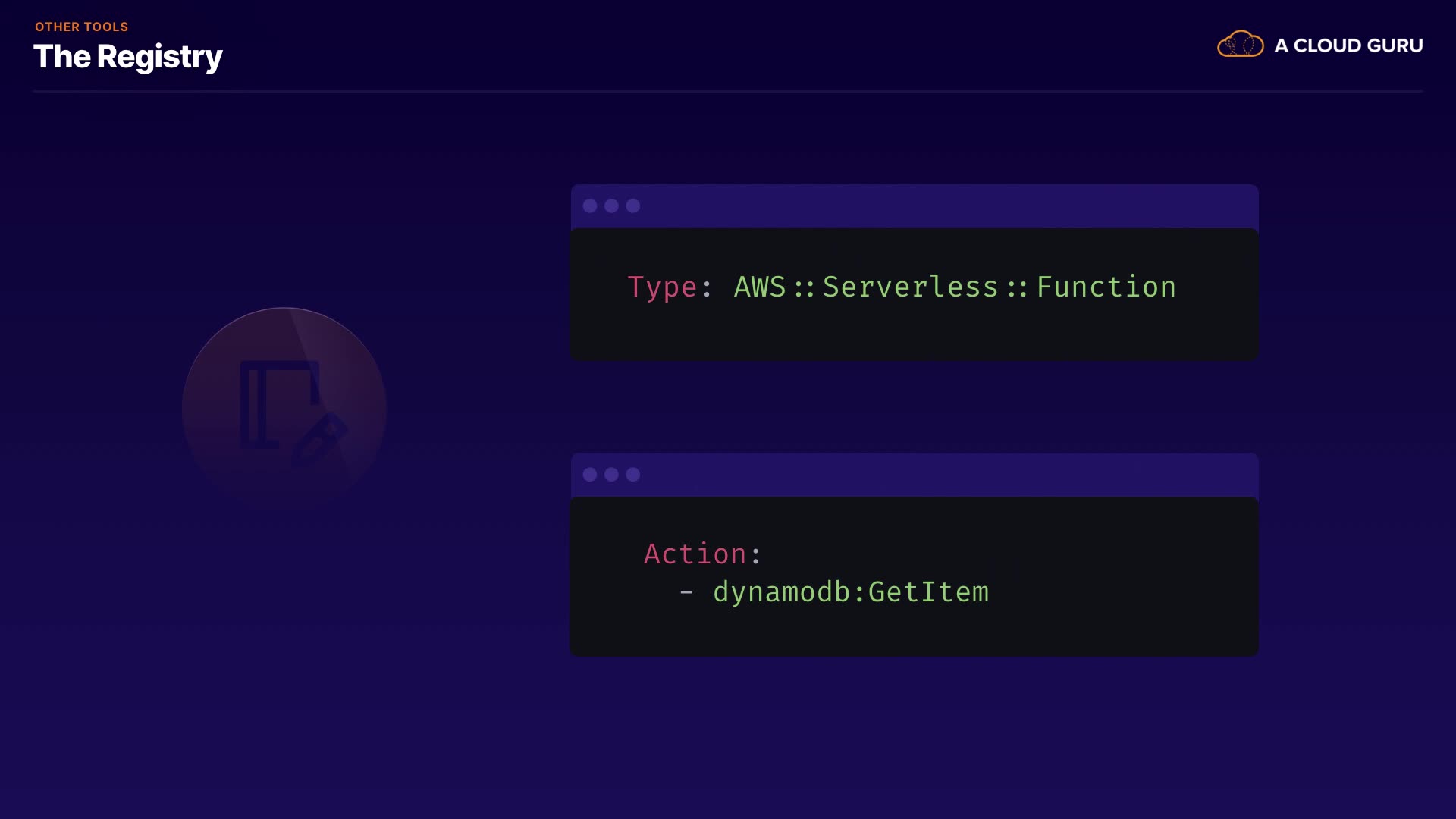Screen dimensions: 1456x819
Task: Click the AWS text in code
Action: click(x=760, y=287)
